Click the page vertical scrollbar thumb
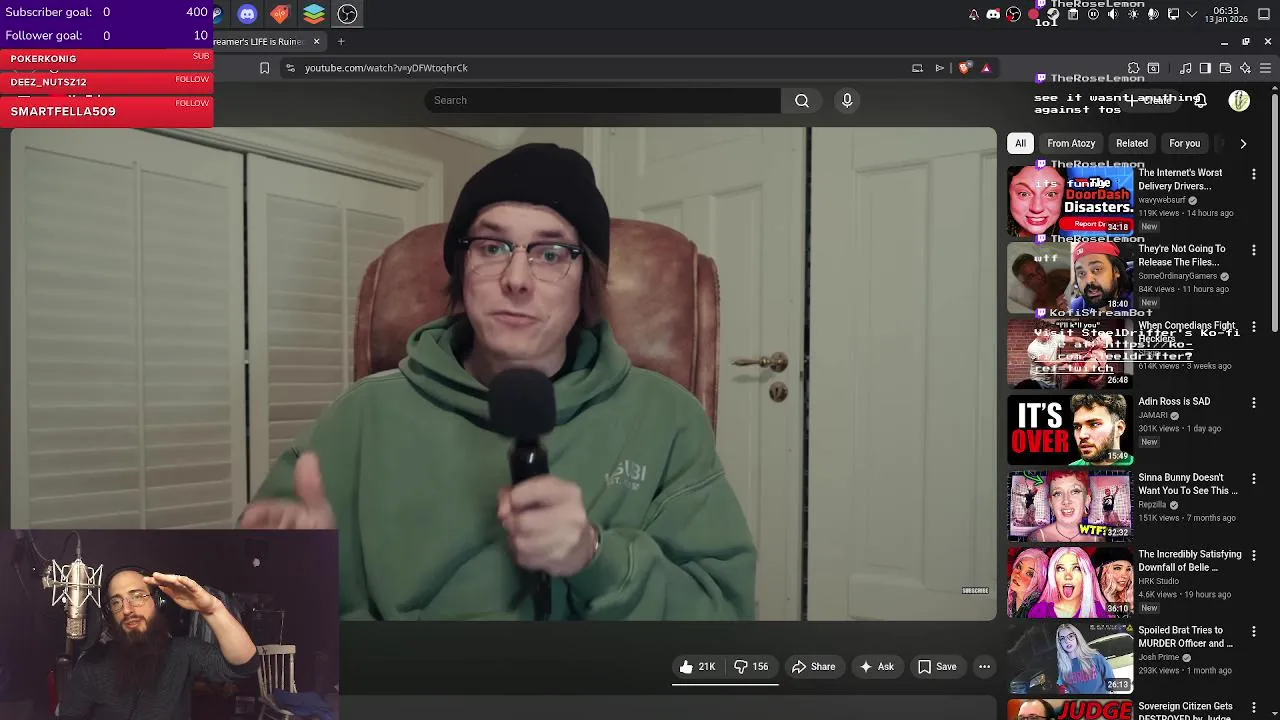 click(1275, 213)
